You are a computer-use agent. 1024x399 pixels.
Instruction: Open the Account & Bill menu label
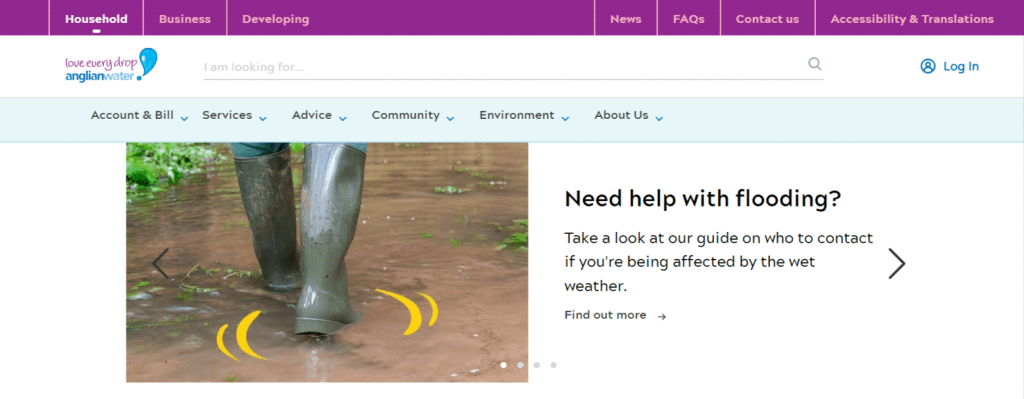tap(132, 115)
